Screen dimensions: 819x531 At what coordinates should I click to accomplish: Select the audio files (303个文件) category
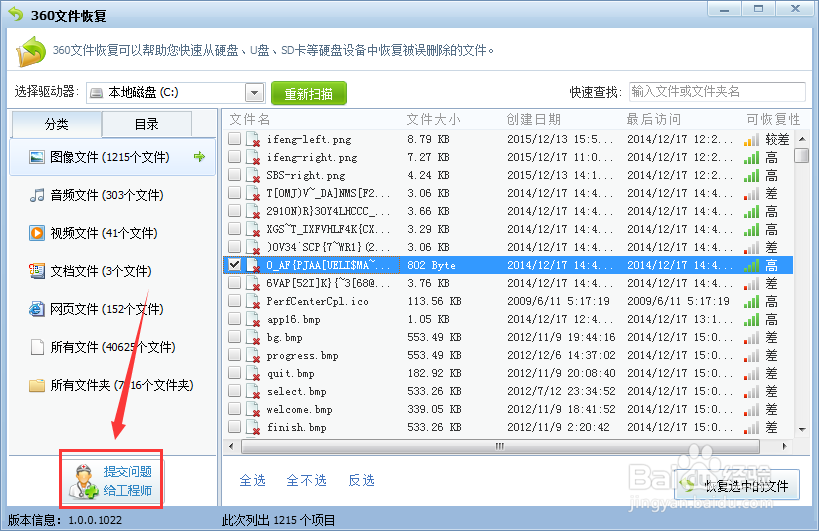(112, 195)
